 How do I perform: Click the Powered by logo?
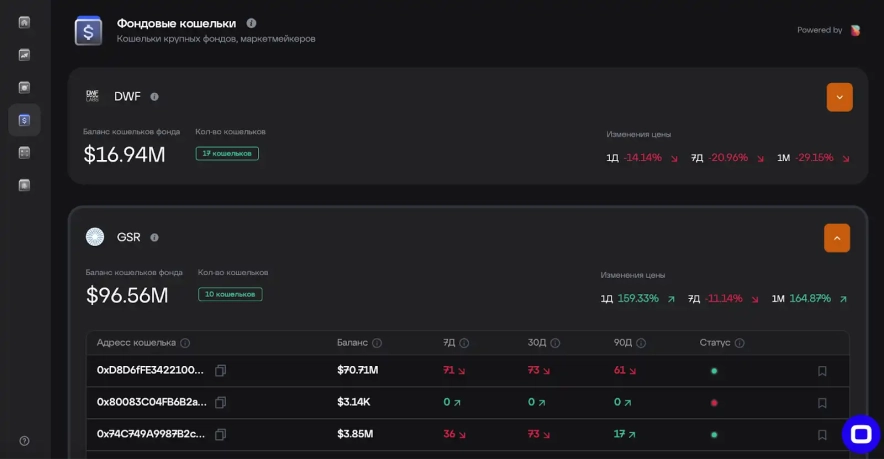pyautogui.click(x=855, y=30)
